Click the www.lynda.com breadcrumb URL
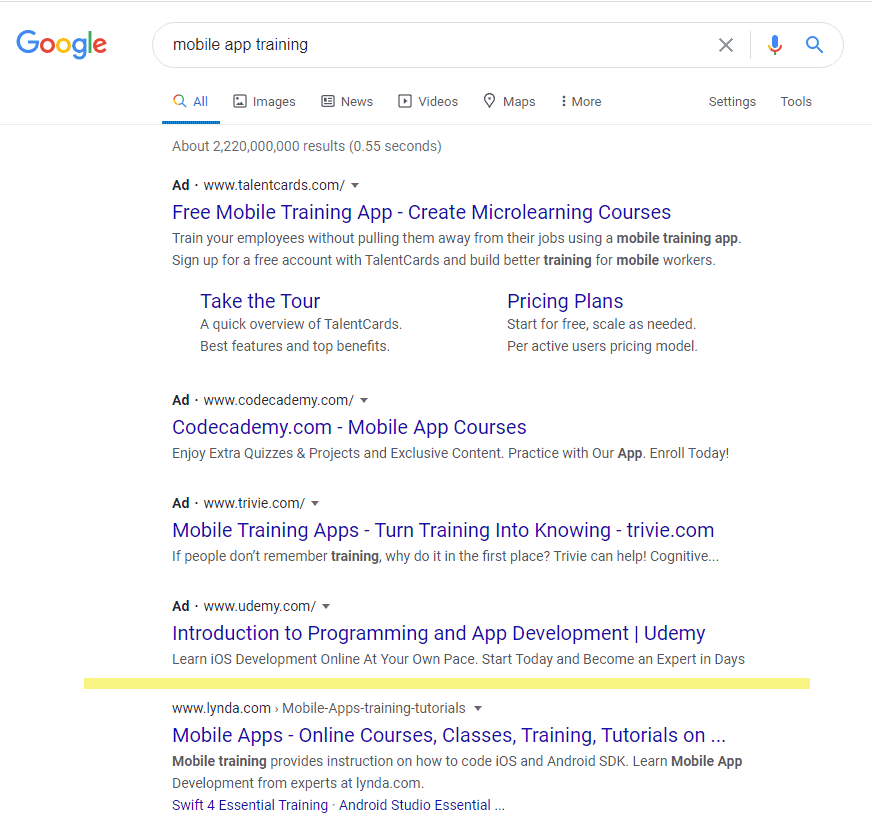Image resolution: width=872 pixels, height=833 pixels. 319,708
